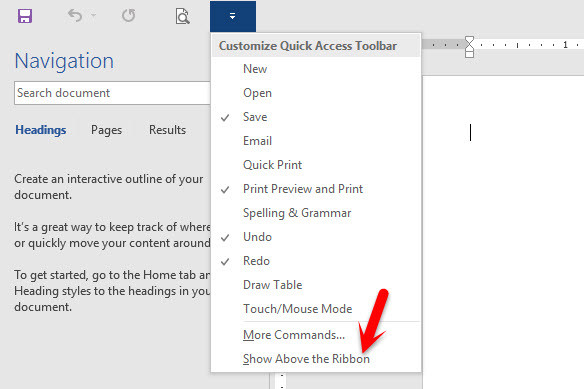
Task: Click the purple Save icon
Action: [x=25, y=16]
